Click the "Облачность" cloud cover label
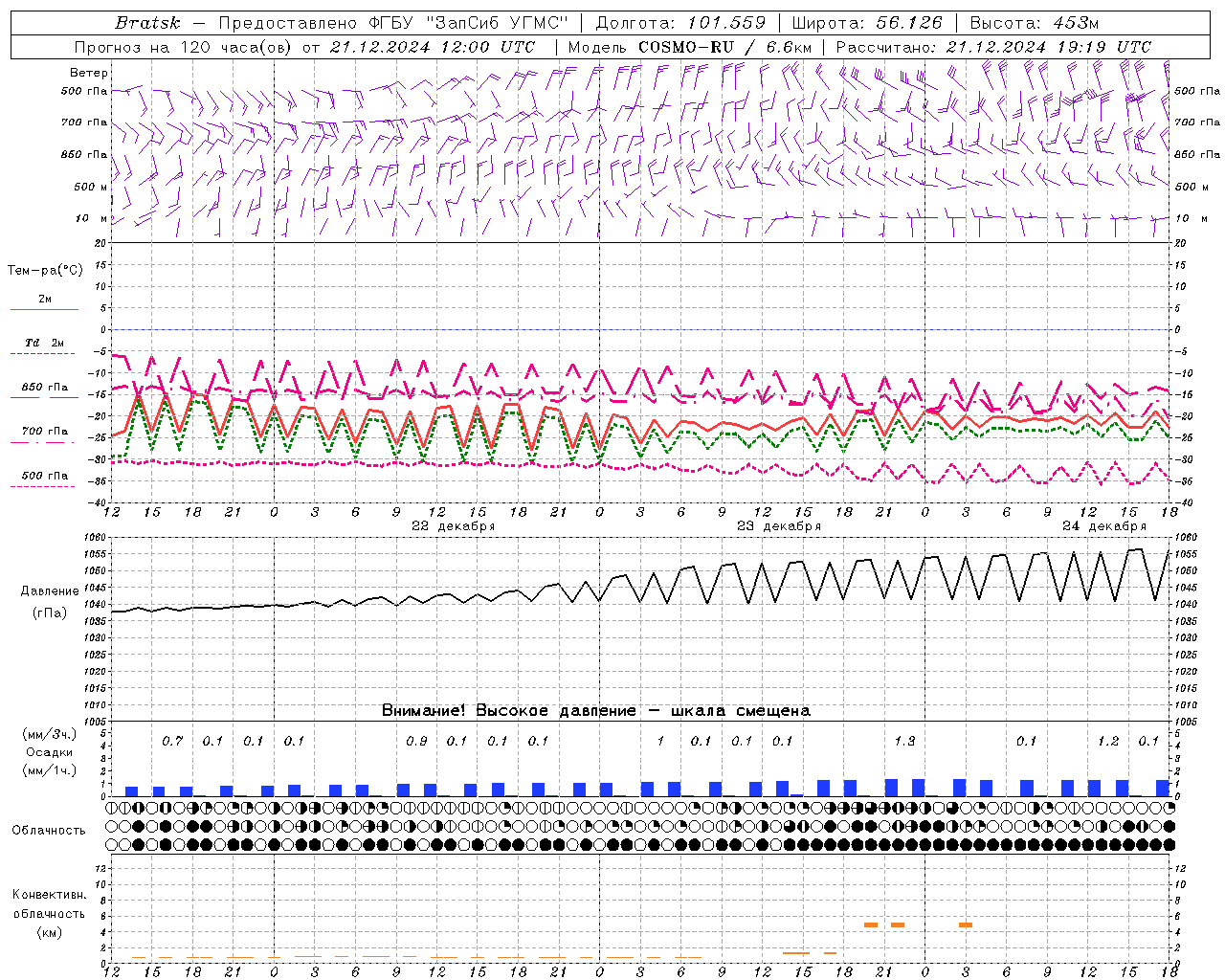 coord(49,830)
